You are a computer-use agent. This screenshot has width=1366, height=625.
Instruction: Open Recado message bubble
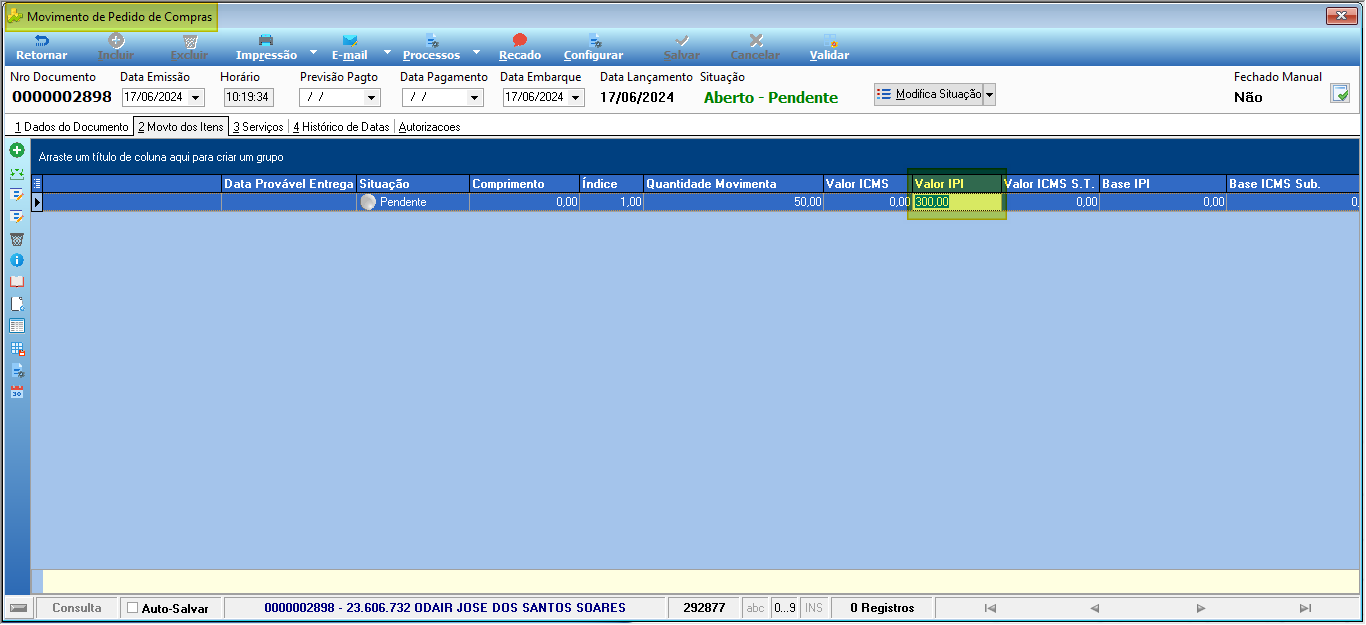520,47
